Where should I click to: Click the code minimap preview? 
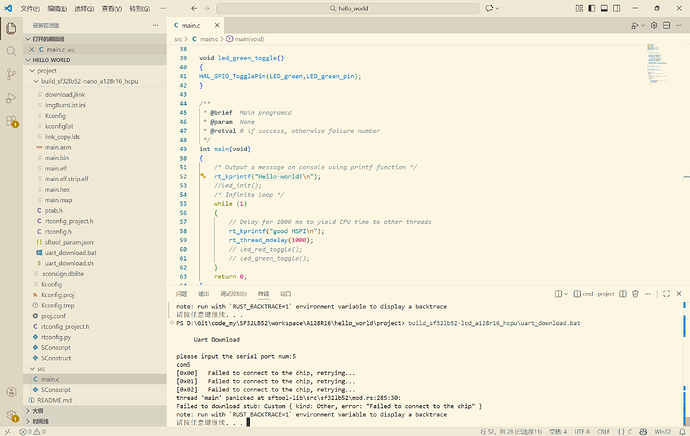[x=655, y=62]
